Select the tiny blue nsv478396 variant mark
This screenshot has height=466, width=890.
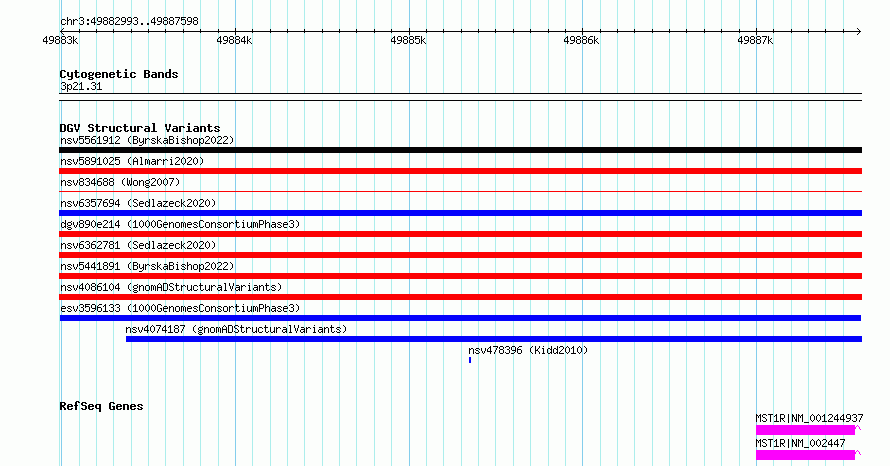click(x=470, y=360)
